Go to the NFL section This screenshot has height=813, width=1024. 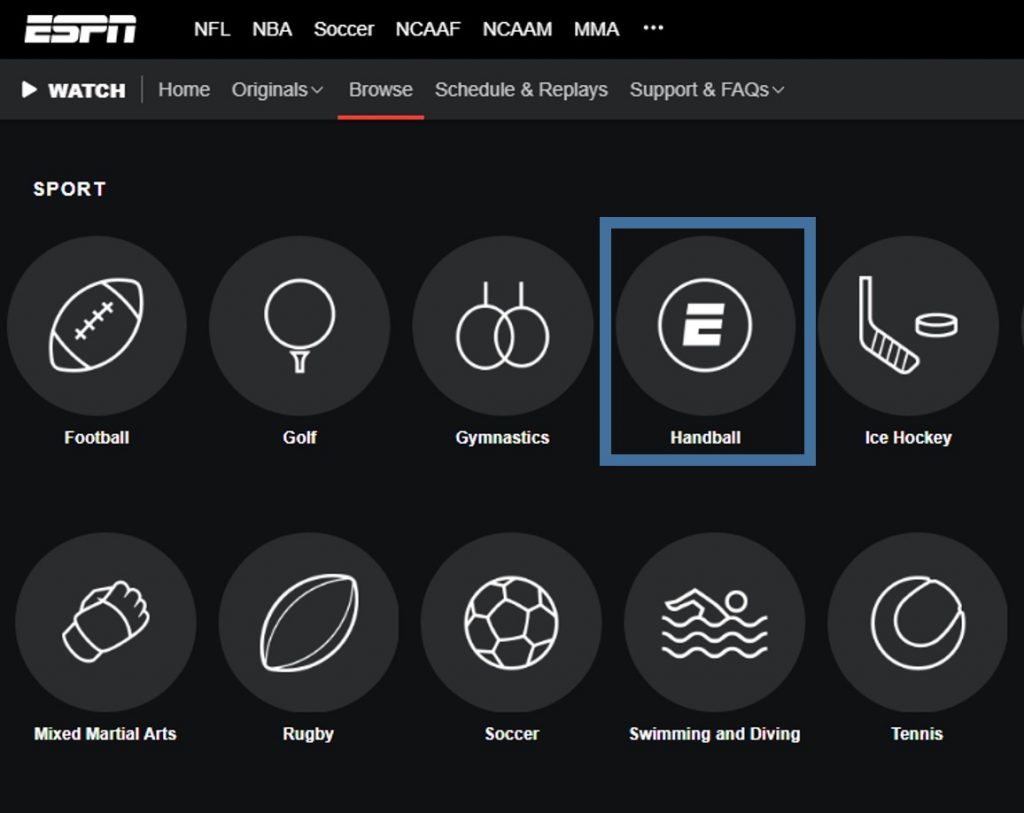pos(212,29)
